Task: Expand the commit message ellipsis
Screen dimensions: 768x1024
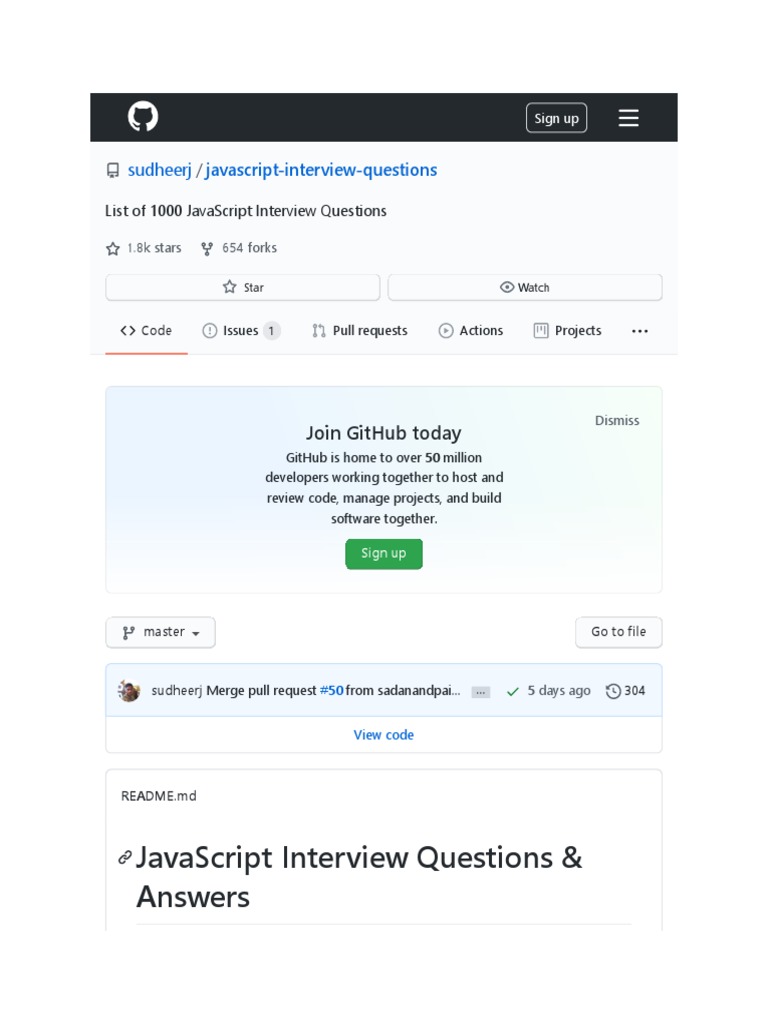Action: [x=481, y=692]
